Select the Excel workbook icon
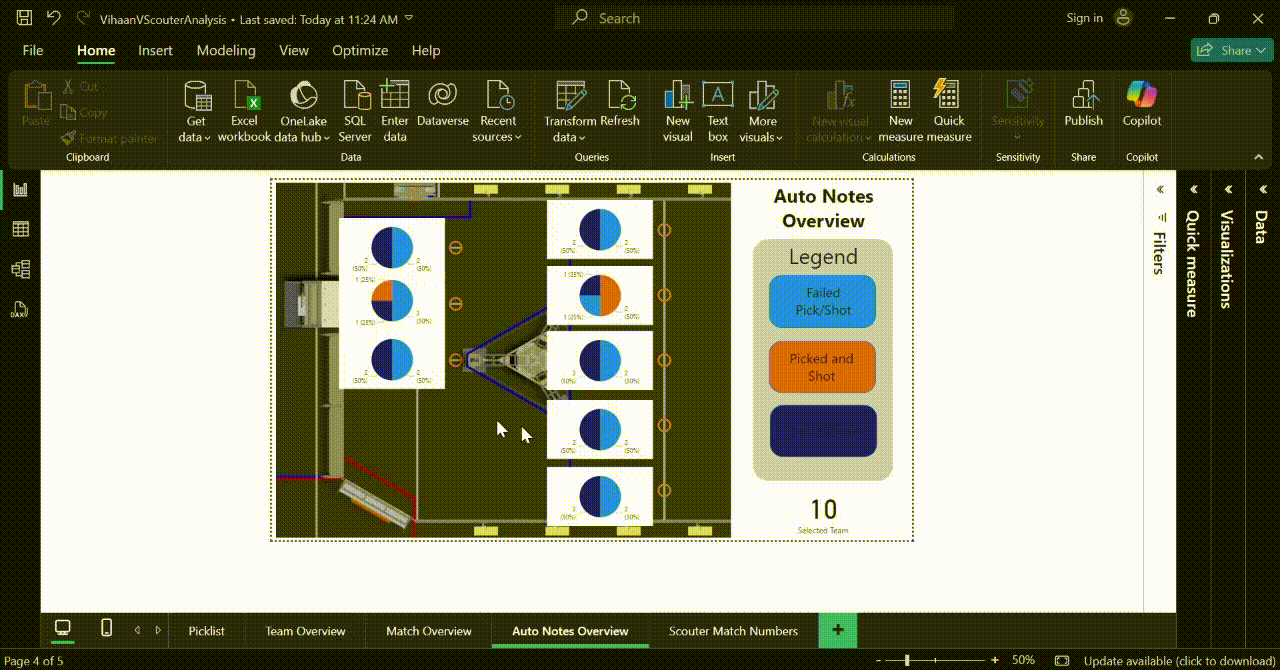The image size is (1280, 670). tap(245, 95)
